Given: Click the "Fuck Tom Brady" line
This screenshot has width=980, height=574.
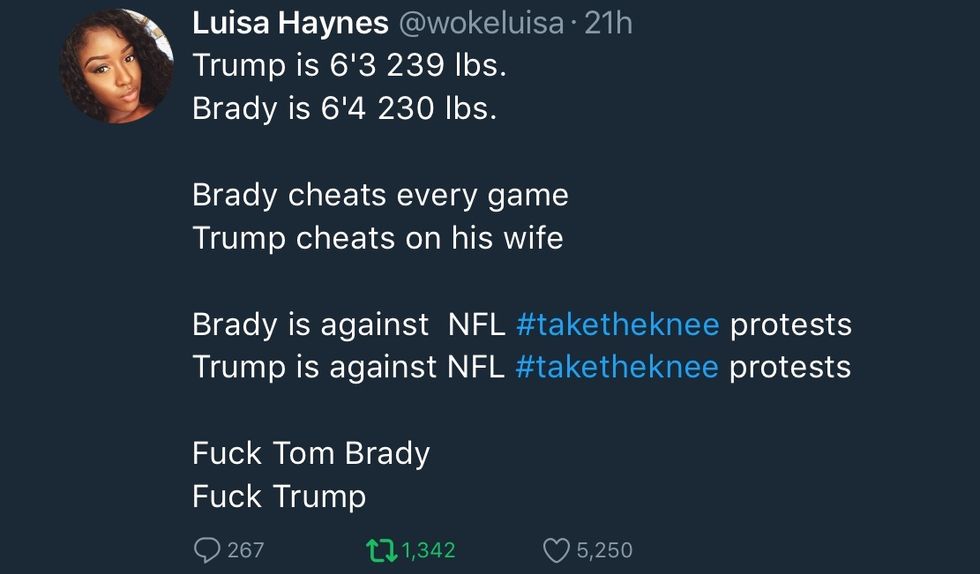Looking at the screenshot, I should click(x=311, y=454).
